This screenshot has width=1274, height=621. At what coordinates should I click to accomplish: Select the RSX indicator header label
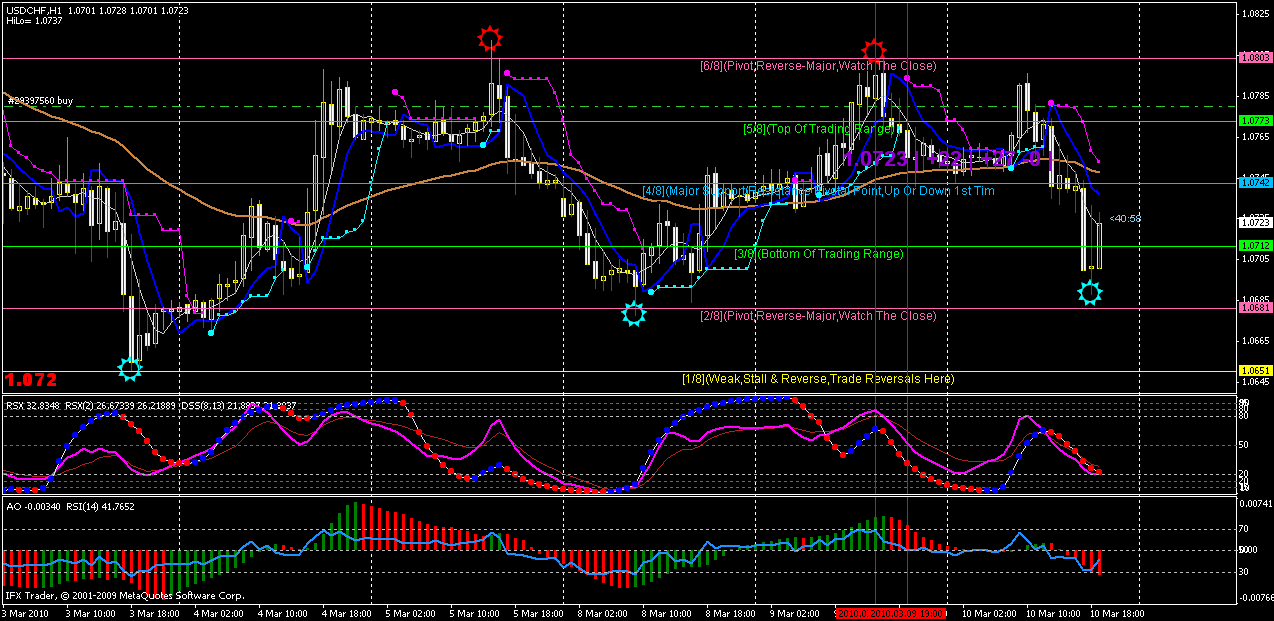point(151,405)
